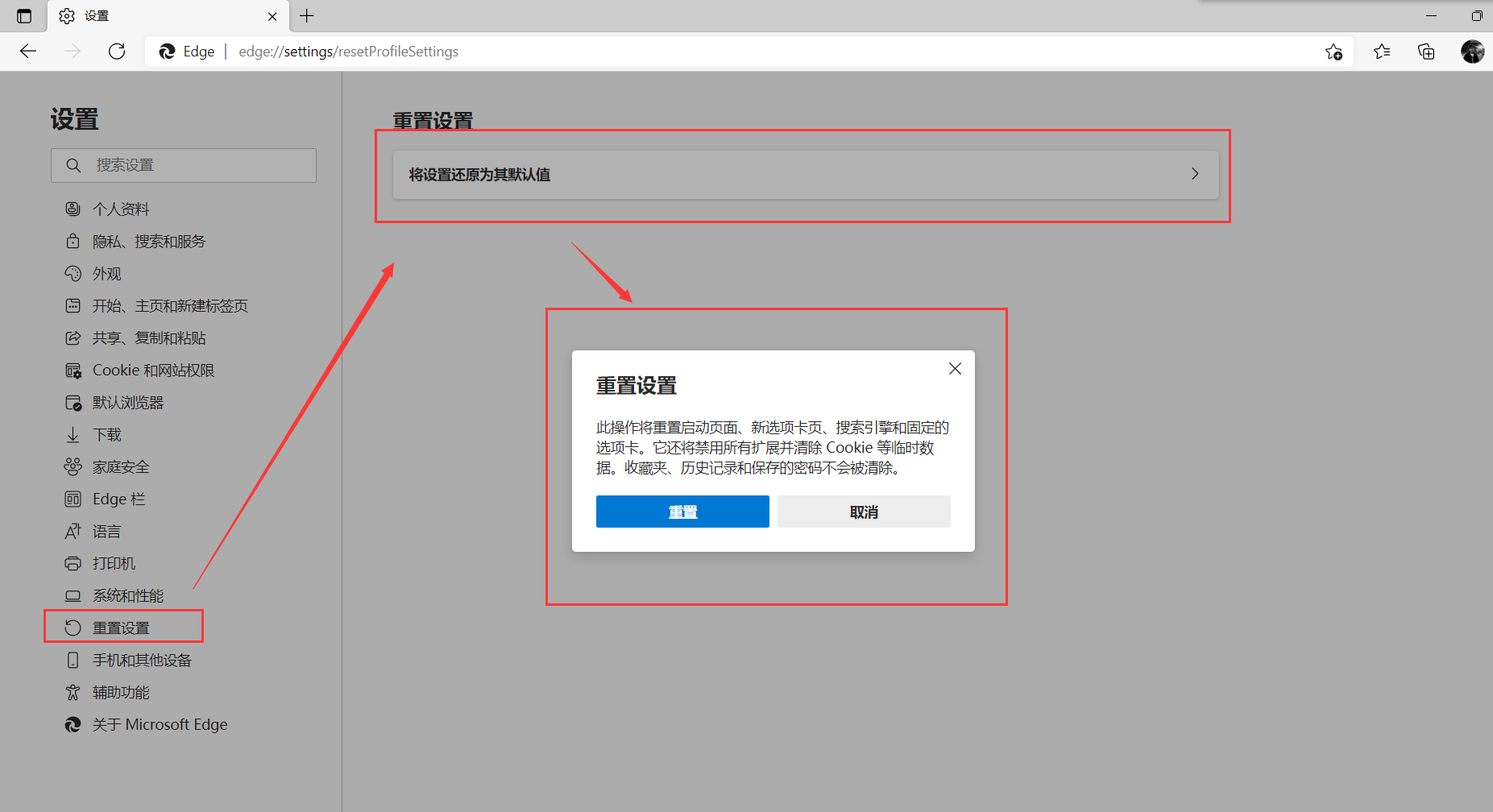
Task: Open 下载 downloads settings
Action: tap(106, 434)
